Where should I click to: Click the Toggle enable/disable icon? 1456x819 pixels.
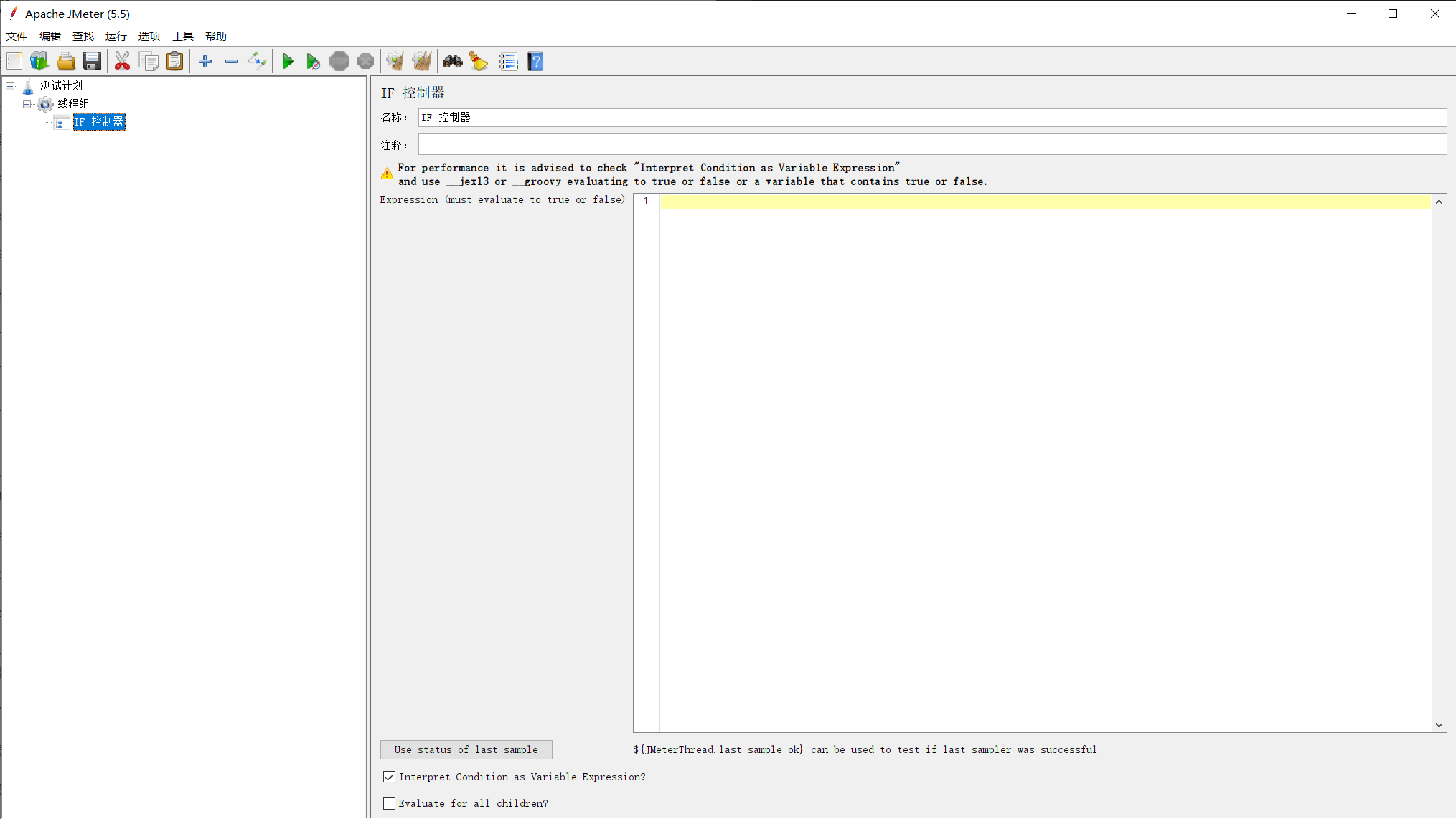pyautogui.click(x=257, y=62)
